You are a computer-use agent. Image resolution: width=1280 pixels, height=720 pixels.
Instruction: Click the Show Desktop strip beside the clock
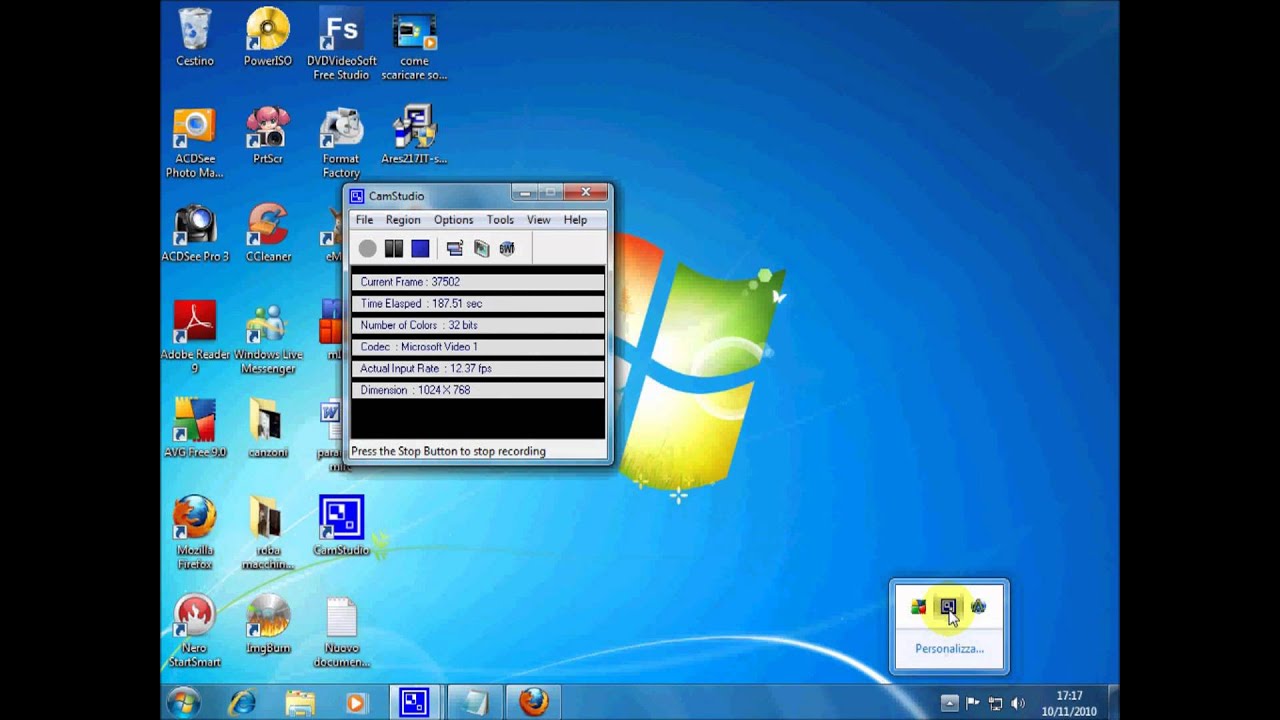click(x=1111, y=702)
